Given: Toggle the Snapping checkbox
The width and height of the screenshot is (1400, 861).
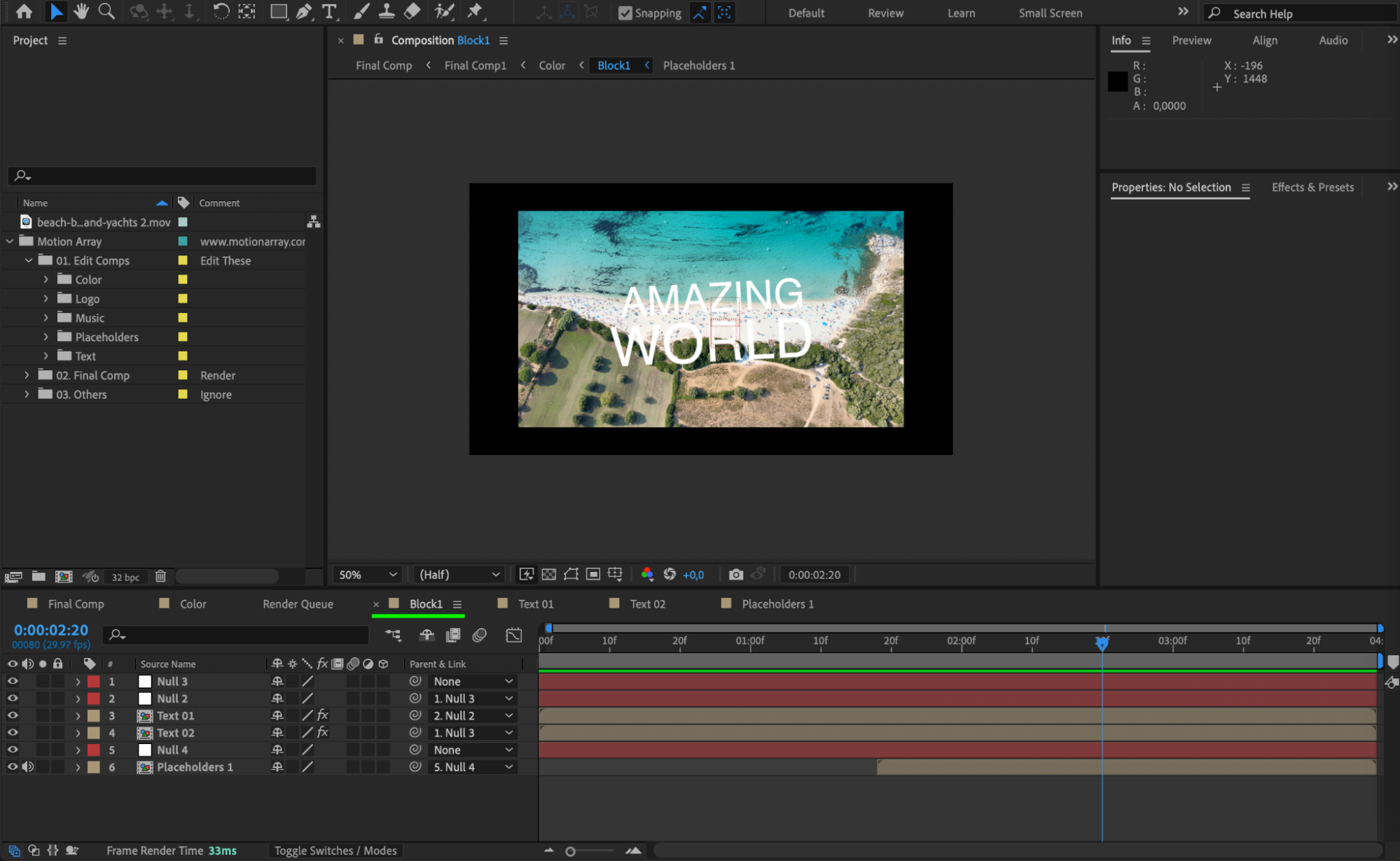Looking at the screenshot, I should click(x=625, y=13).
